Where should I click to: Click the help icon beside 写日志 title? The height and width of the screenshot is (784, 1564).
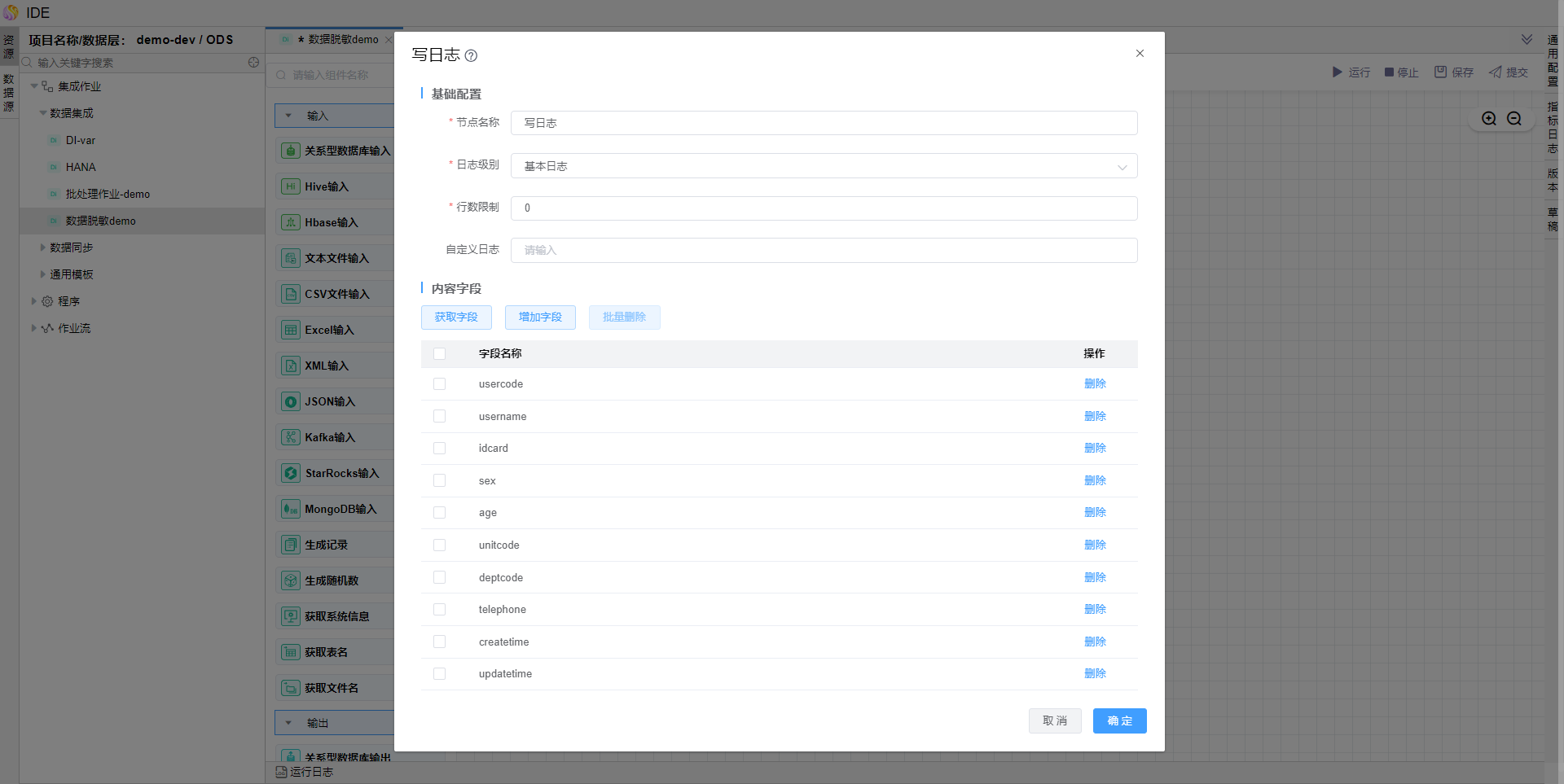coord(471,56)
